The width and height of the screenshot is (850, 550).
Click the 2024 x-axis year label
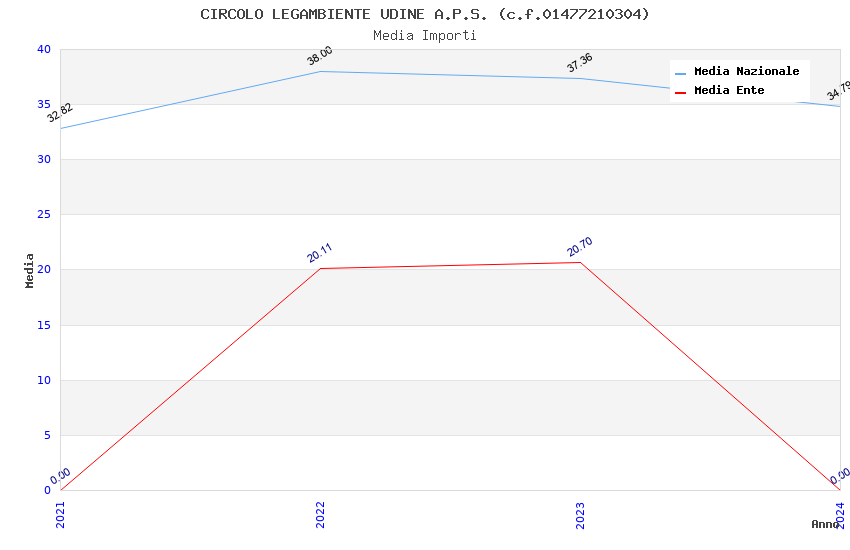pos(840,515)
